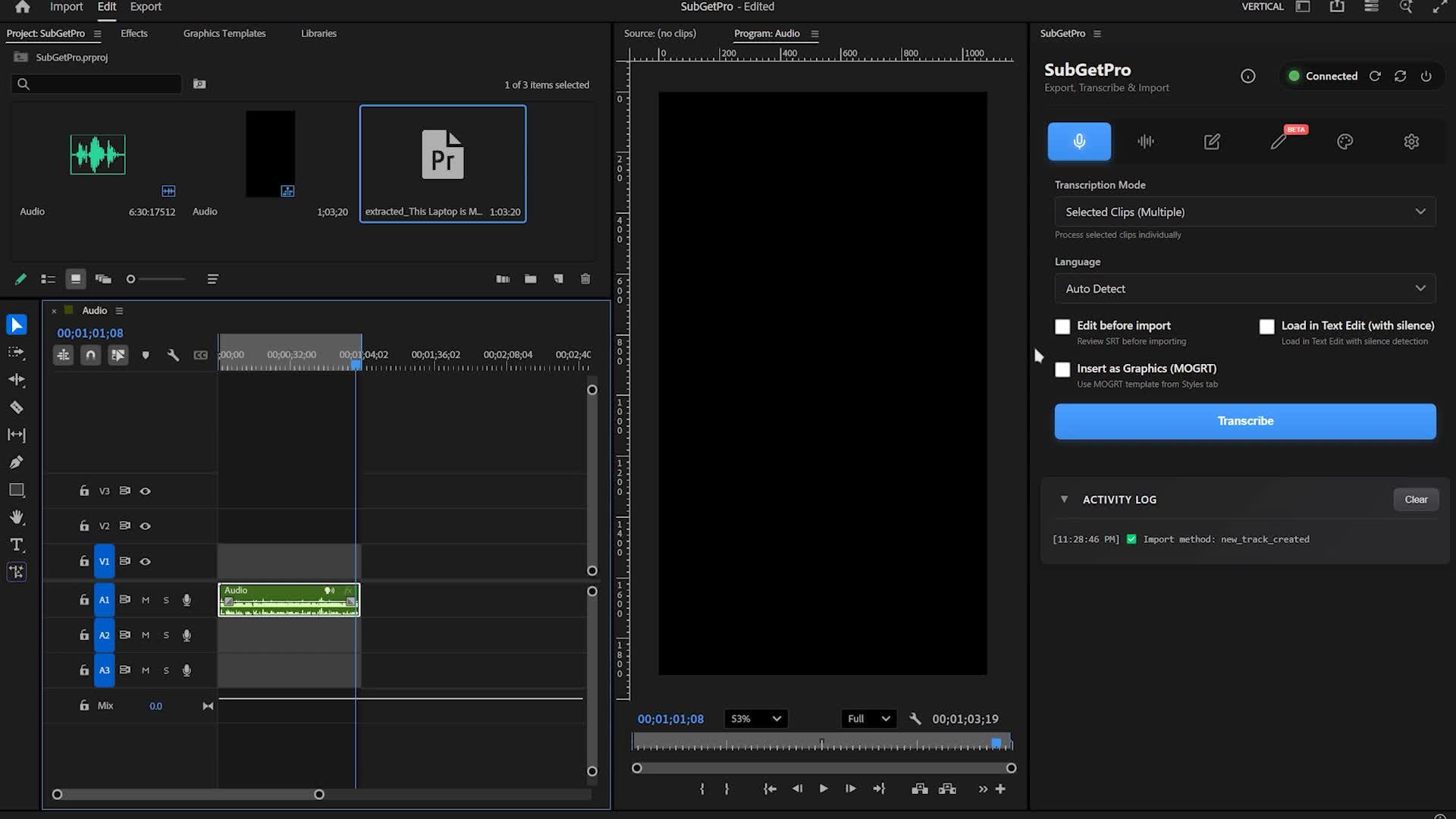1456x819 pixels.
Task: Open SubGetPro styles palette tab
Action: (1345, 142)
